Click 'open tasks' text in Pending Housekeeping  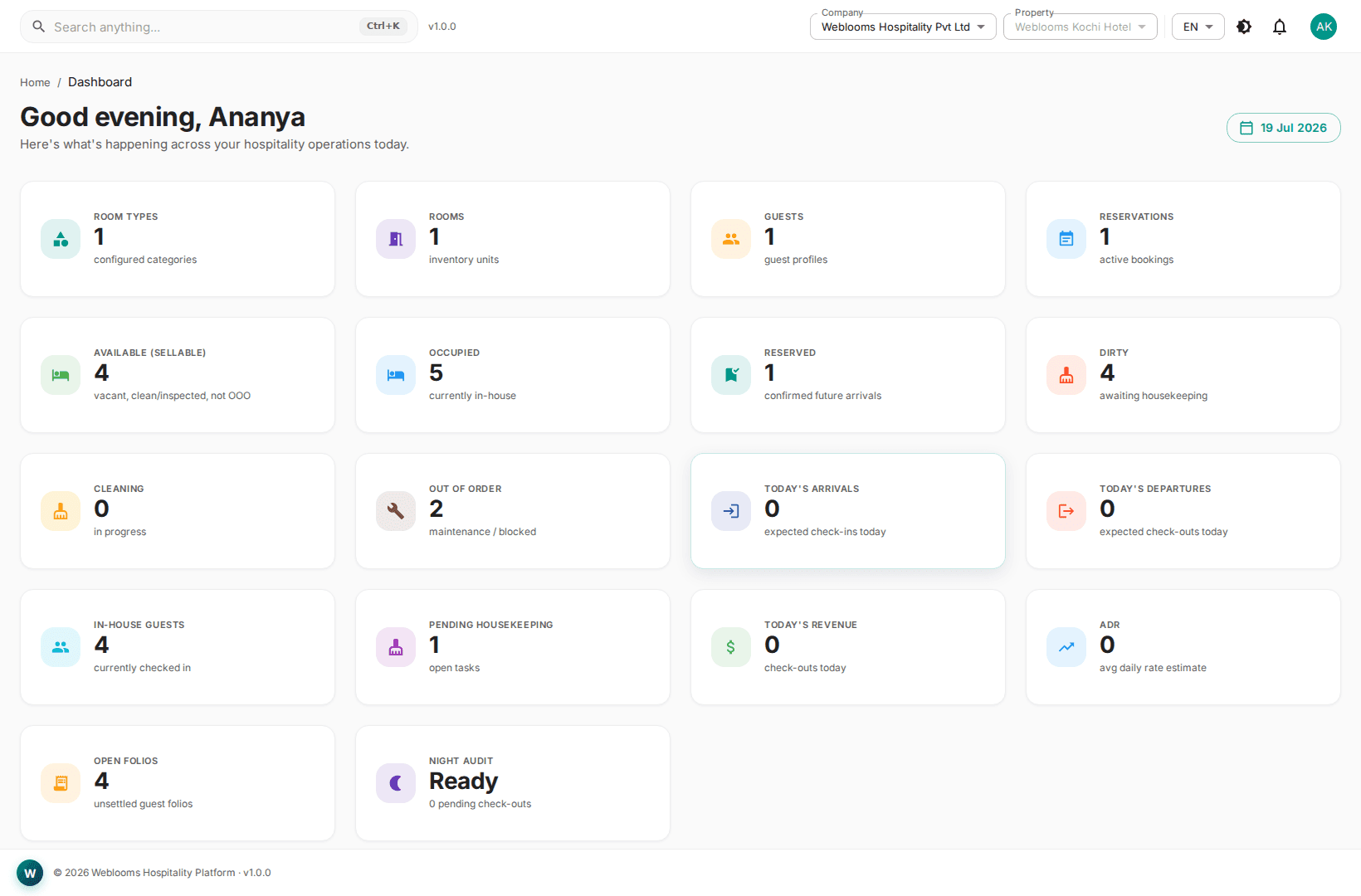[x=454, y=668]
